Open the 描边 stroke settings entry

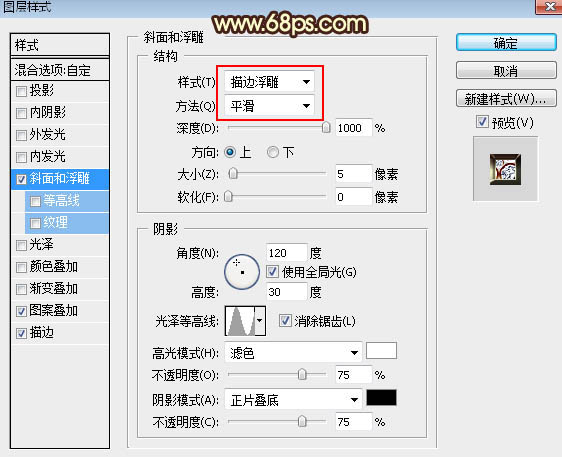click(41, 333)
